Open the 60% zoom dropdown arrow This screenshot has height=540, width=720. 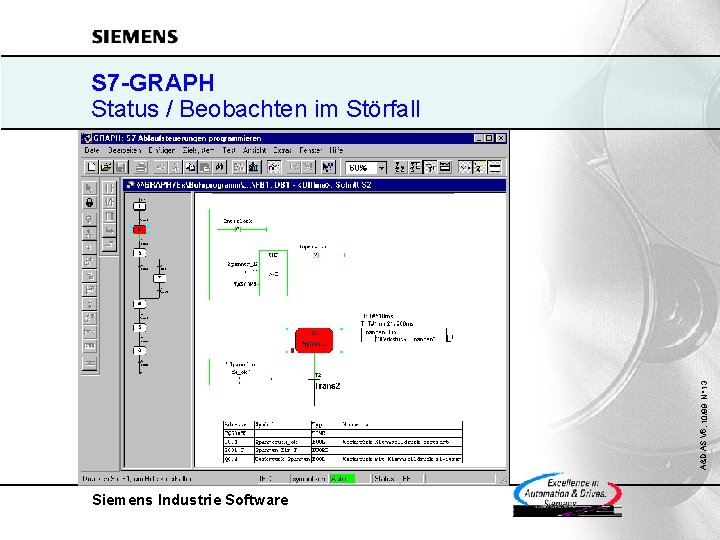pos(381,168)
